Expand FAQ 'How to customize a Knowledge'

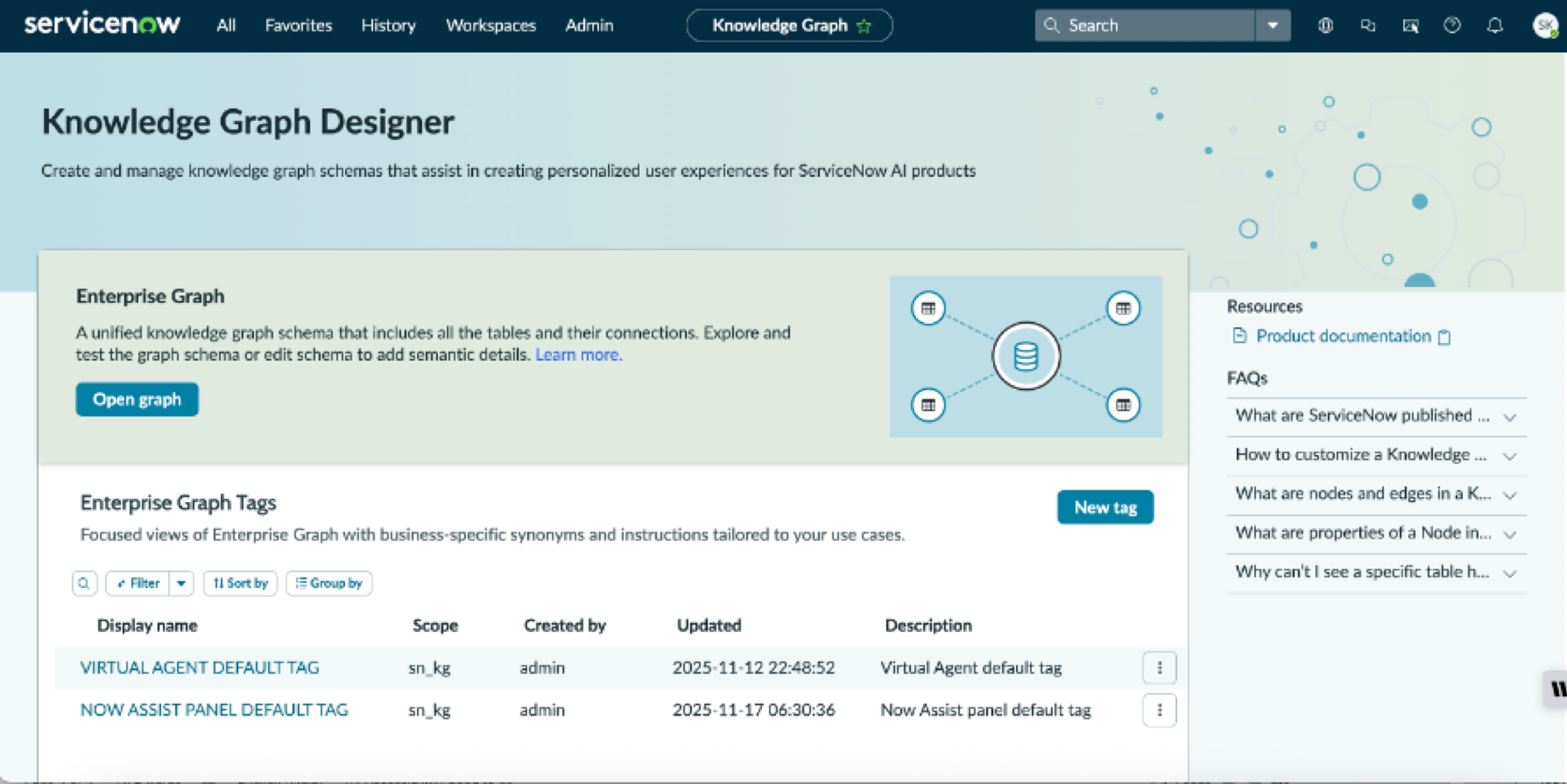(x=1376, y=455)
